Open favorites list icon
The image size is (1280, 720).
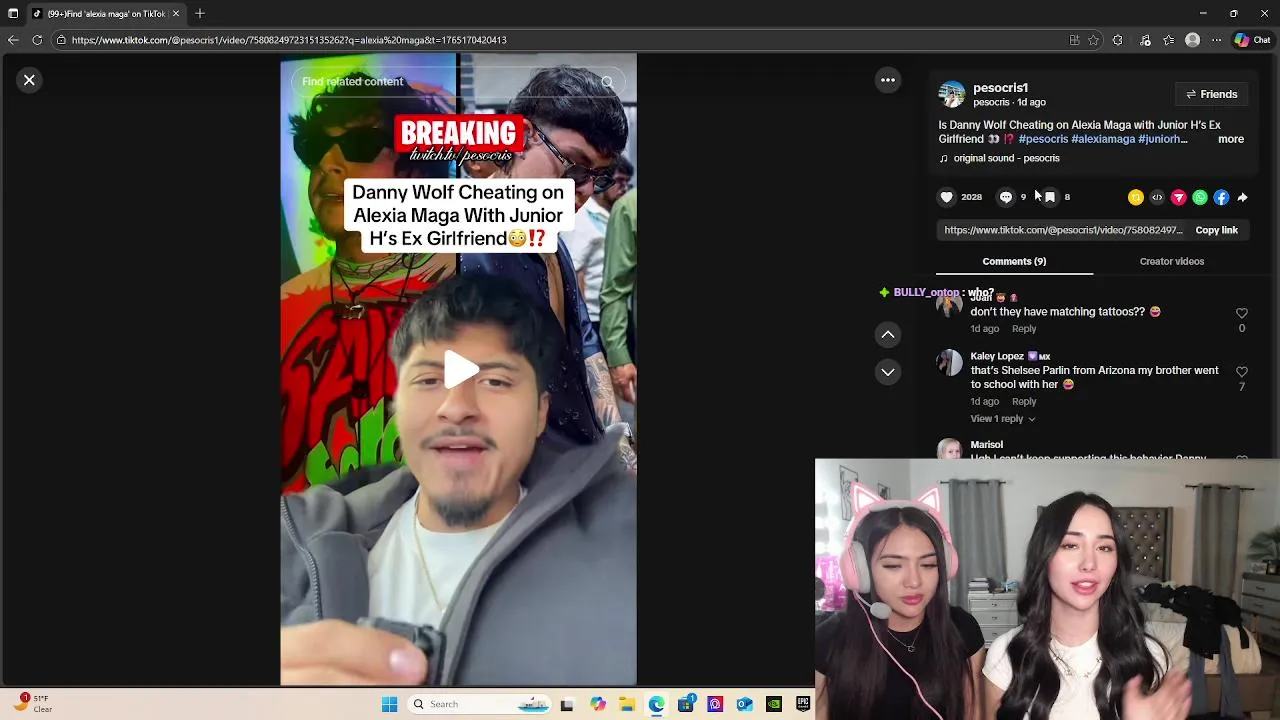click(x=1168, y=40)
